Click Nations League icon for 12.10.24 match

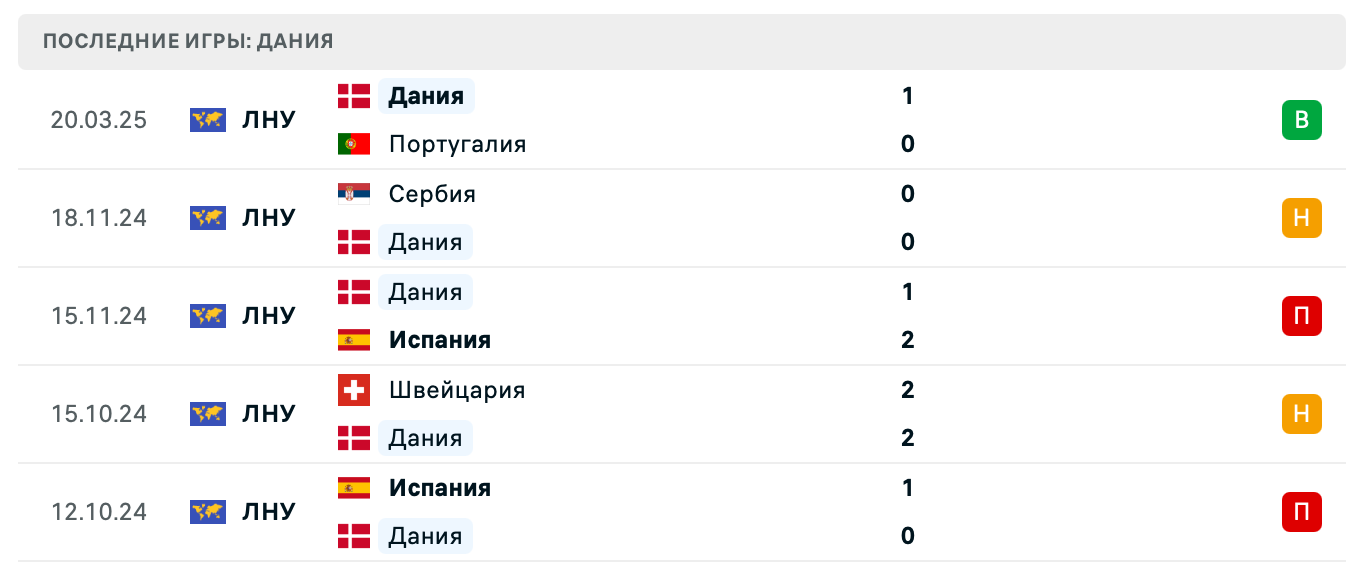tap(208, 512)
